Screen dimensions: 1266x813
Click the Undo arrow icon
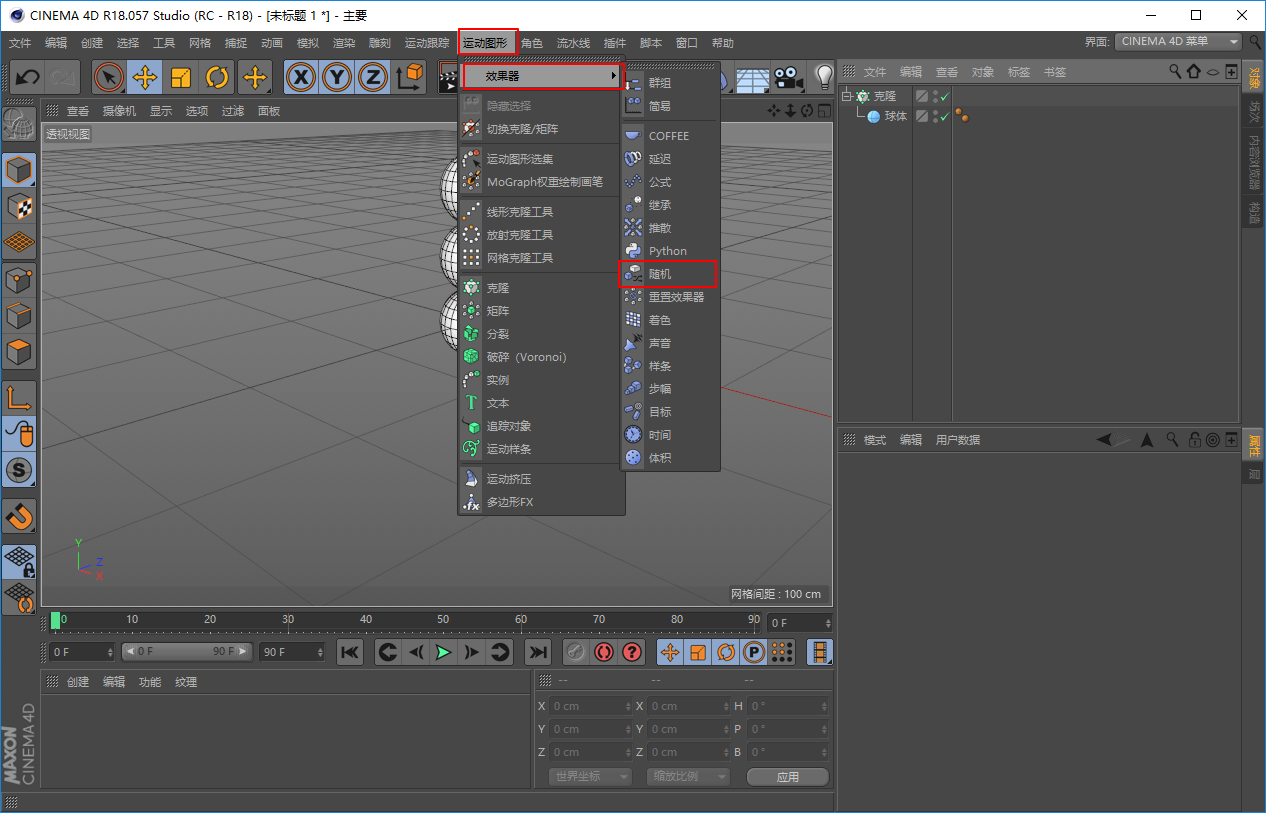click(x=28, y=77)
